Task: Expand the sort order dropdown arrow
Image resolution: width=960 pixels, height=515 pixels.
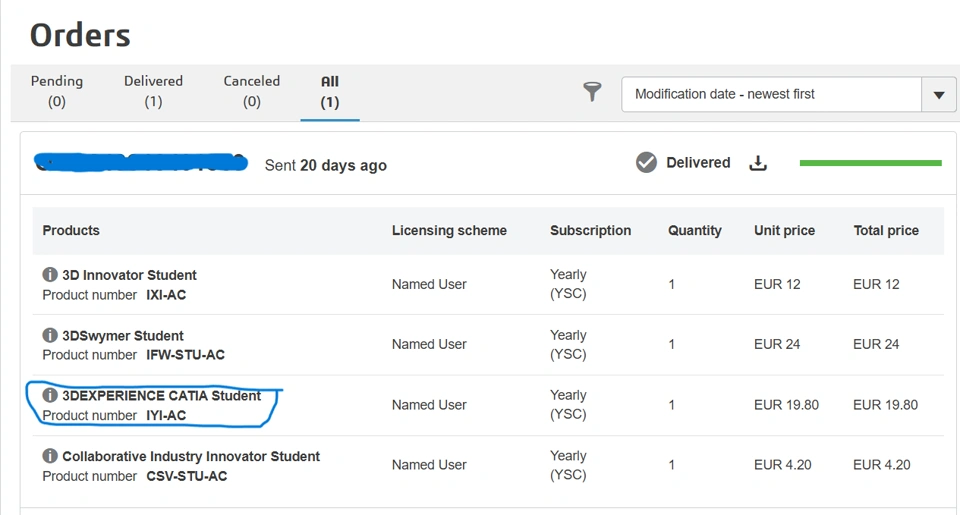Action: [x=938, y=95]
